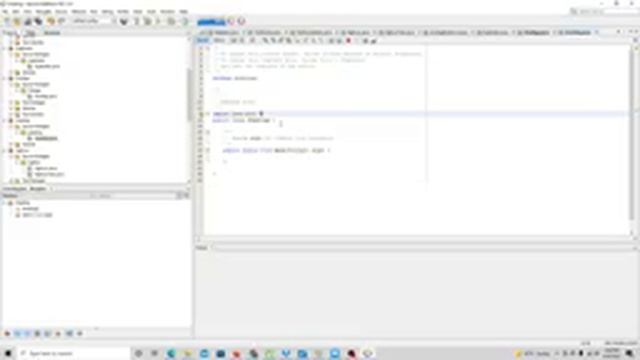
Task: Click the Redo toolbar icon
Action: coord(61,21)
